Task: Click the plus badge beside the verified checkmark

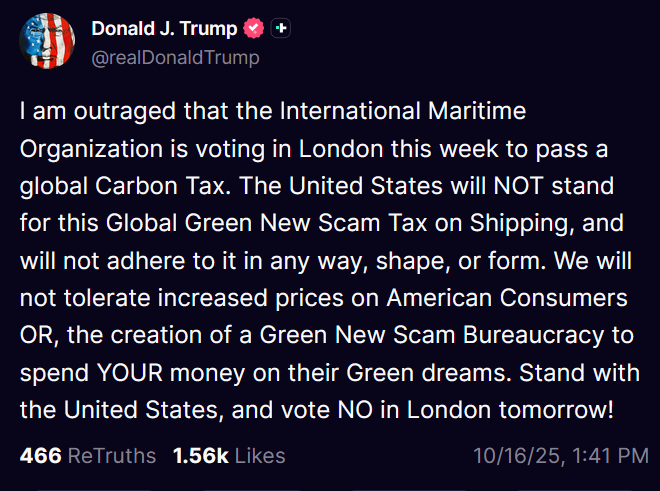Action: click(282, 30)
